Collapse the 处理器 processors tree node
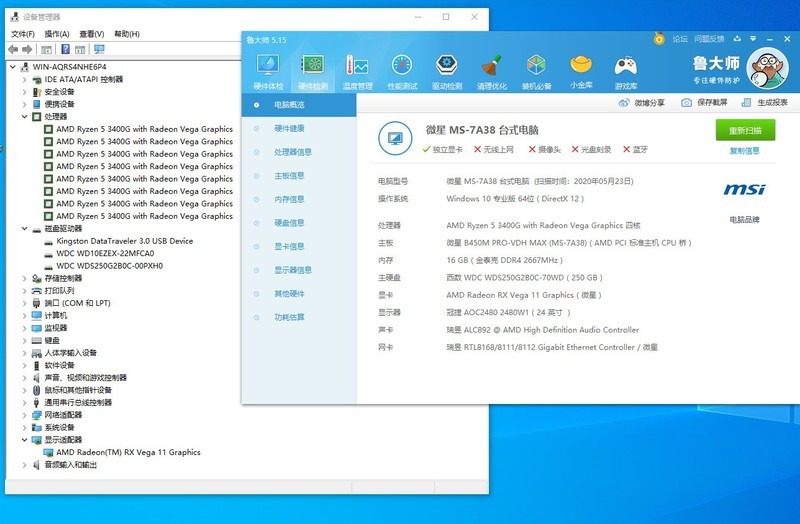The width and height of the screenshot is (800, 524). 25,117
